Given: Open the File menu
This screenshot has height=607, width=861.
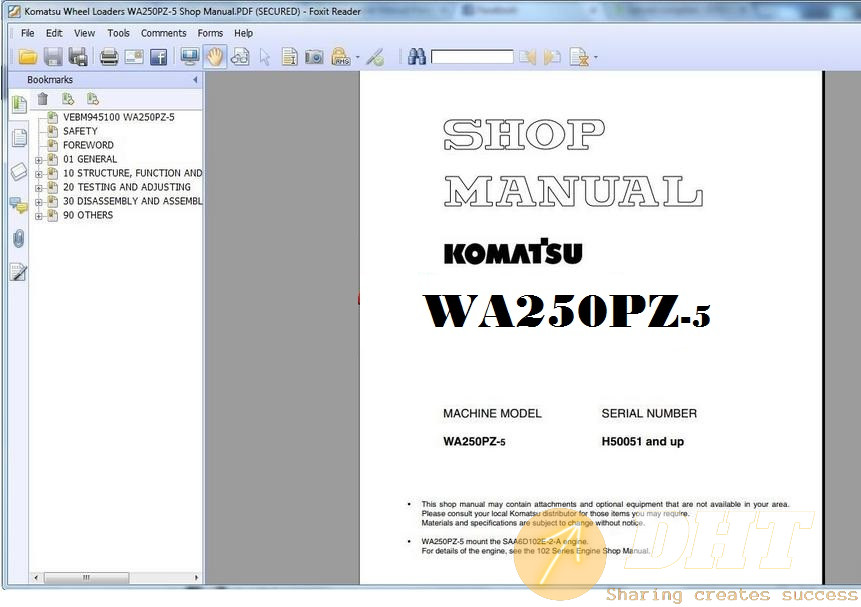Looking at the screenshot, I should tap(27, 33).
